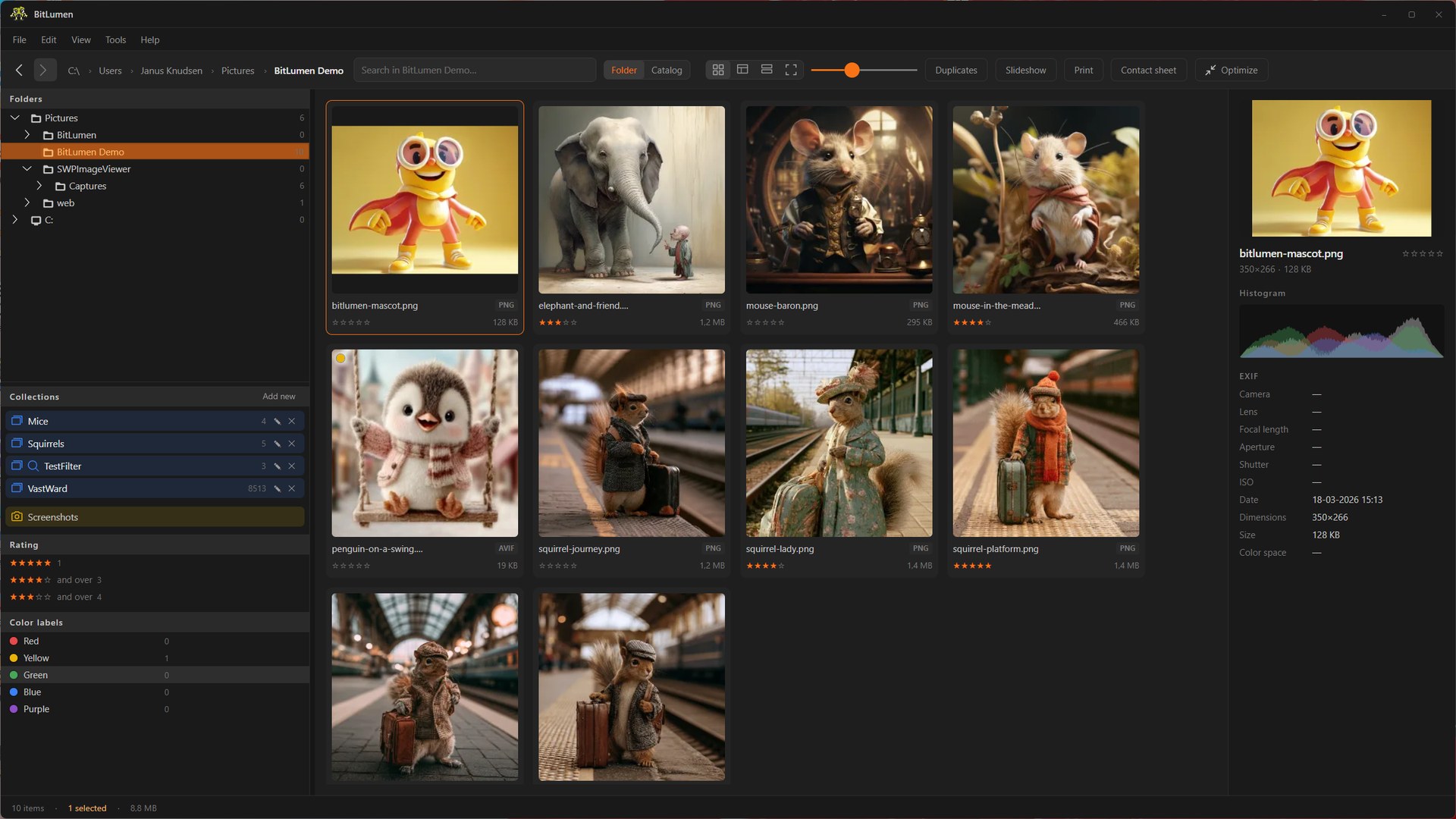Focus the Search in BitLumen Demo field
Image resolution: width=1456 pixels, height=819 pixels.
[x=475, y=70]
